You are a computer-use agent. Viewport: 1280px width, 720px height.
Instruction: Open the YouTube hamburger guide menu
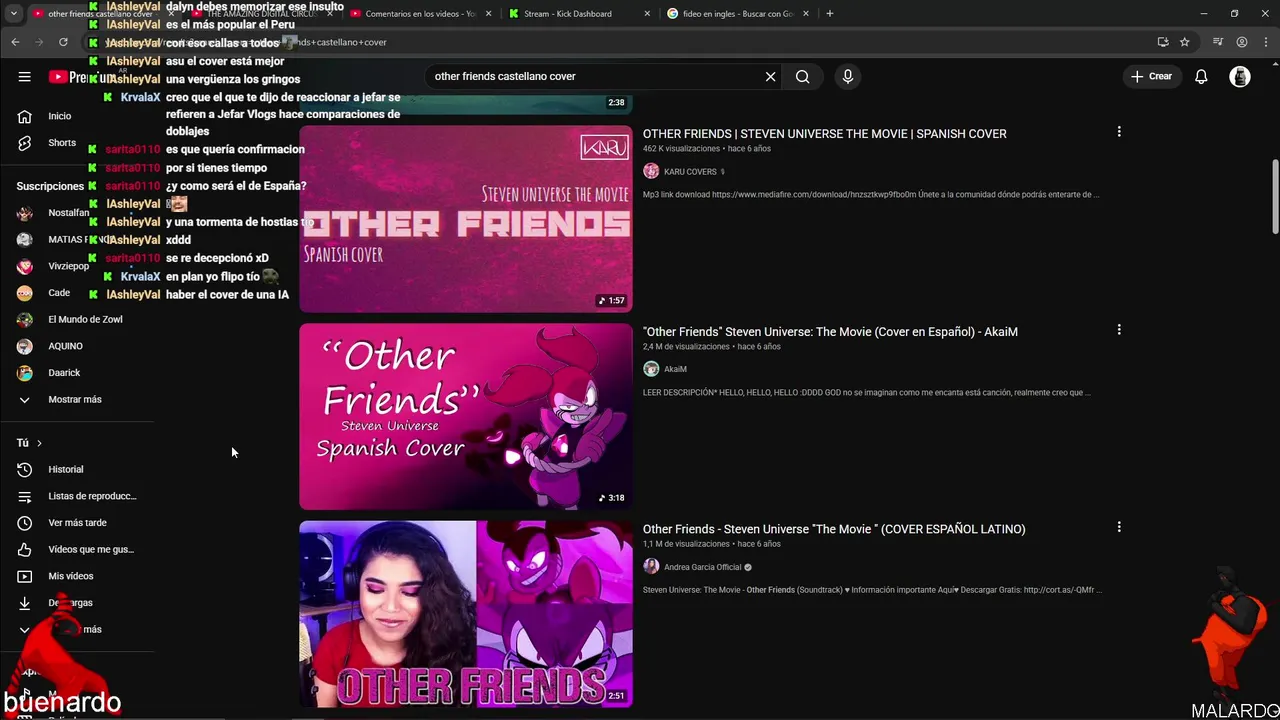tap(24, 77)
